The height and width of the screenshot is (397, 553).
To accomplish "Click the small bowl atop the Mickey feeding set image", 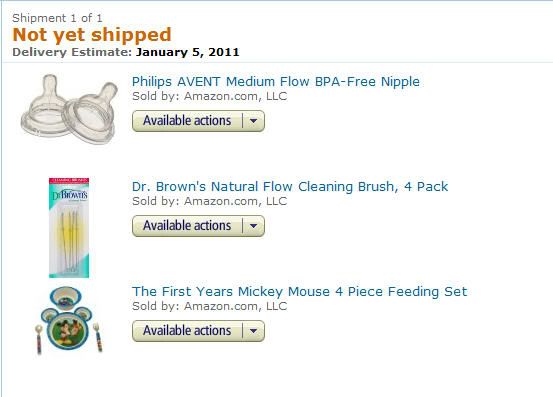I will pos(66,297).
